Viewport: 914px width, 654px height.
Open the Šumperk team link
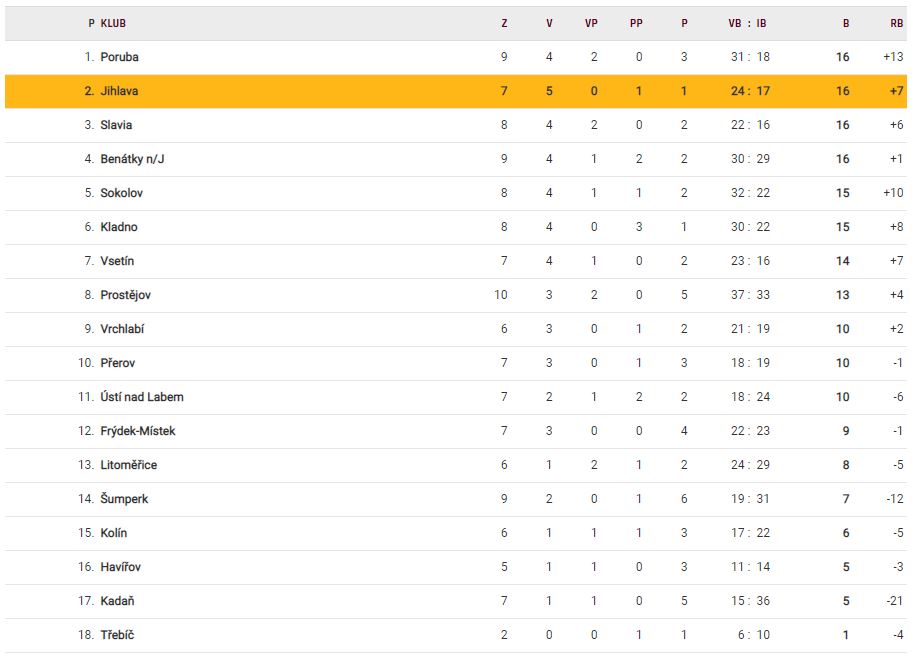click(x=124, y=499)
